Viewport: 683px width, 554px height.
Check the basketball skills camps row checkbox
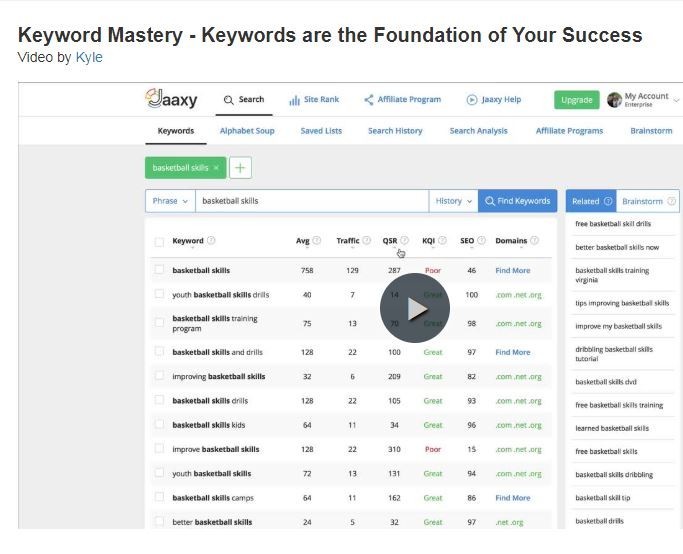(159, 497)
